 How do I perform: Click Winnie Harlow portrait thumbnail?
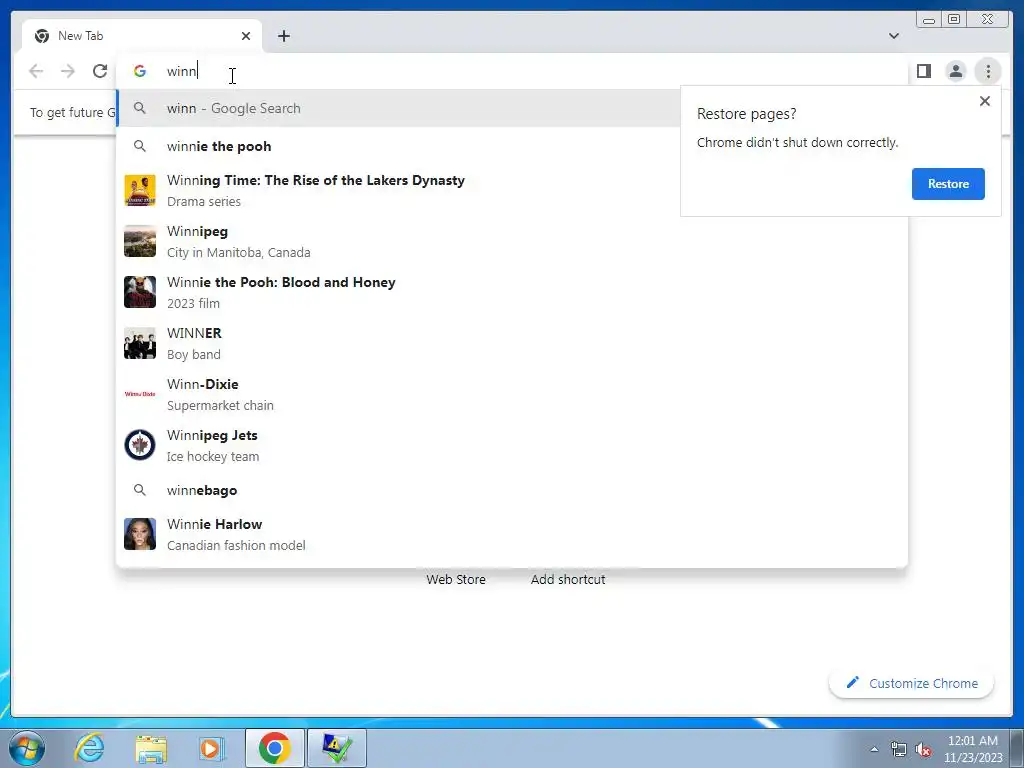(140, 534)
